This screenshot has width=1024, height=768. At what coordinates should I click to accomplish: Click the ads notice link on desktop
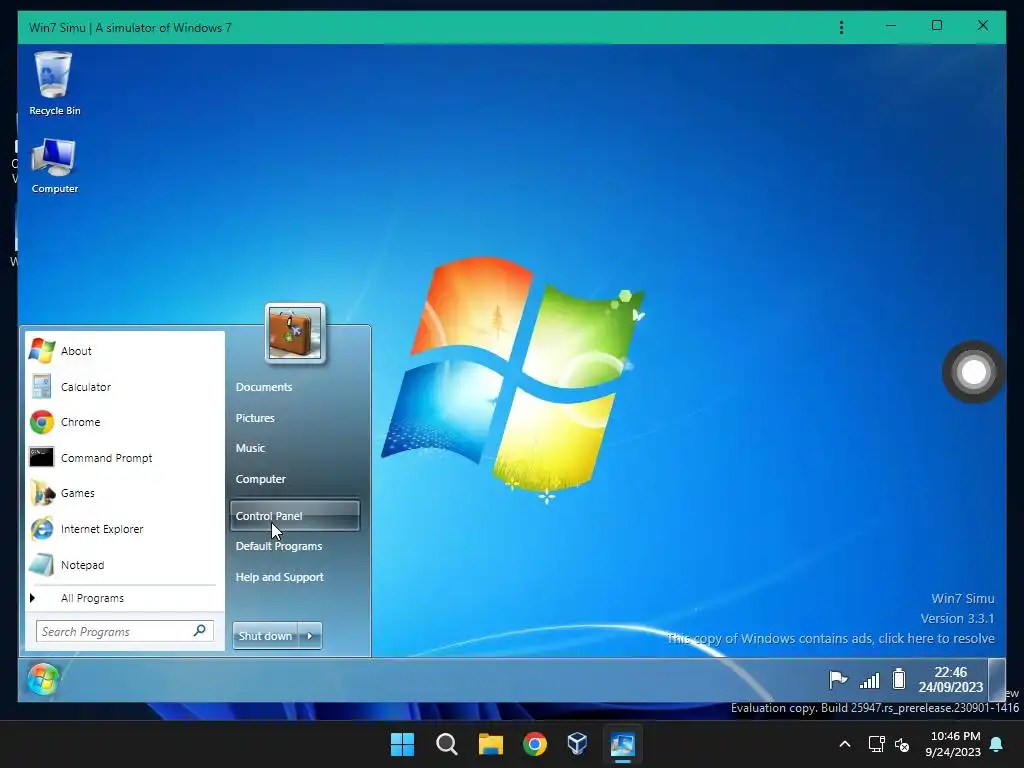[x=831, y=638]
